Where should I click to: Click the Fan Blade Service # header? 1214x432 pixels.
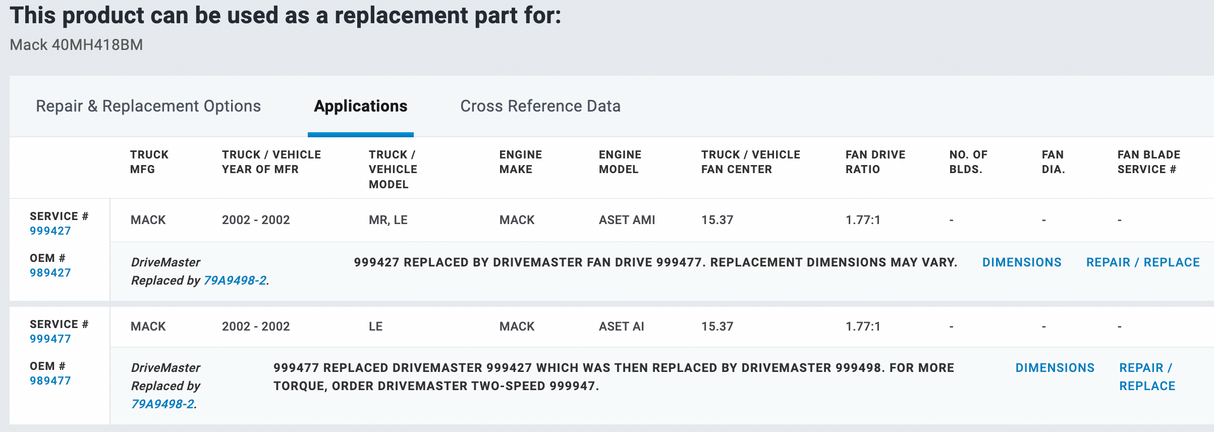[1148, 162]
